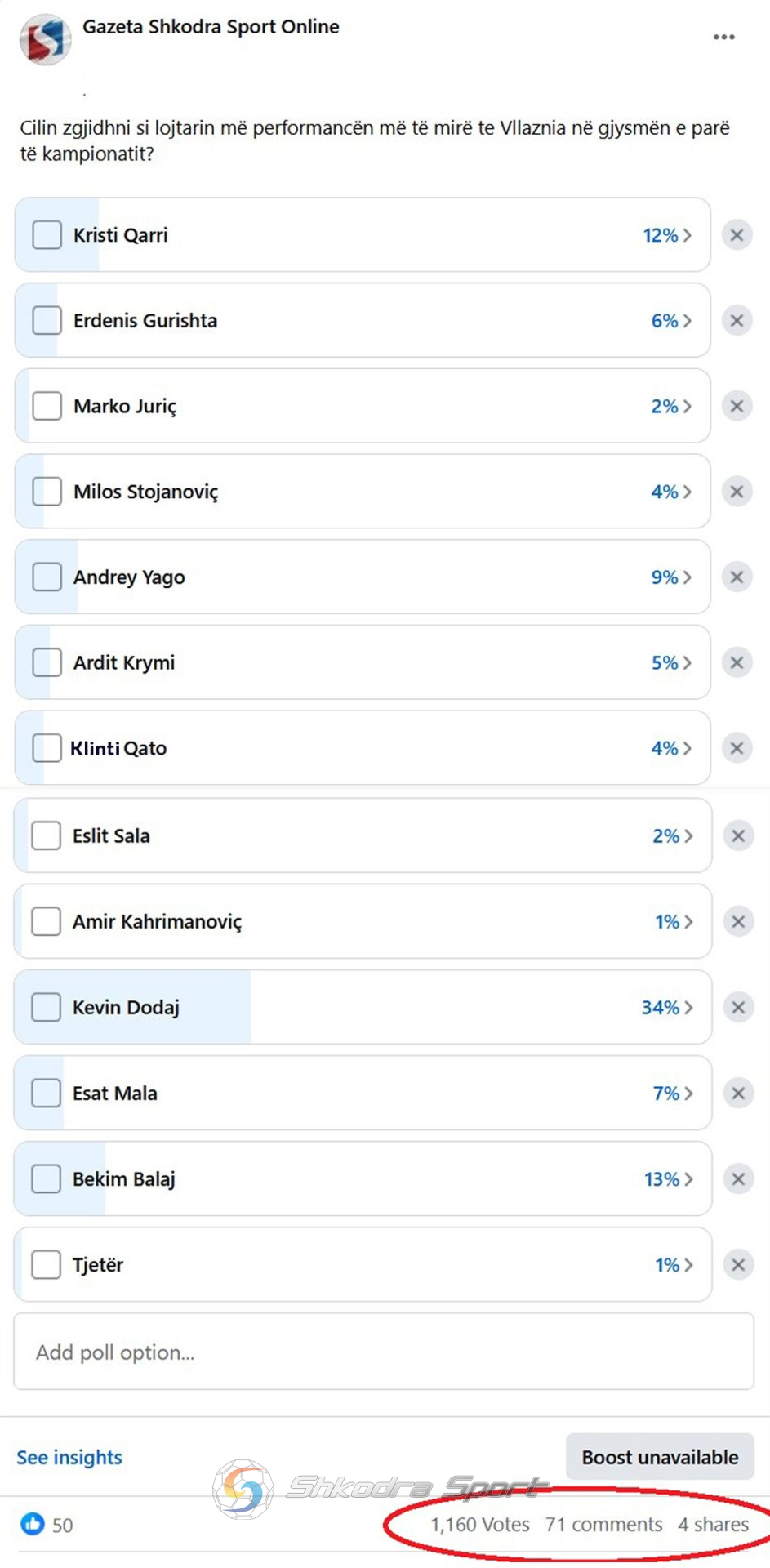Open See insights link
The height and width of the screenshot is (1568, 770).
coord(69,1457)
